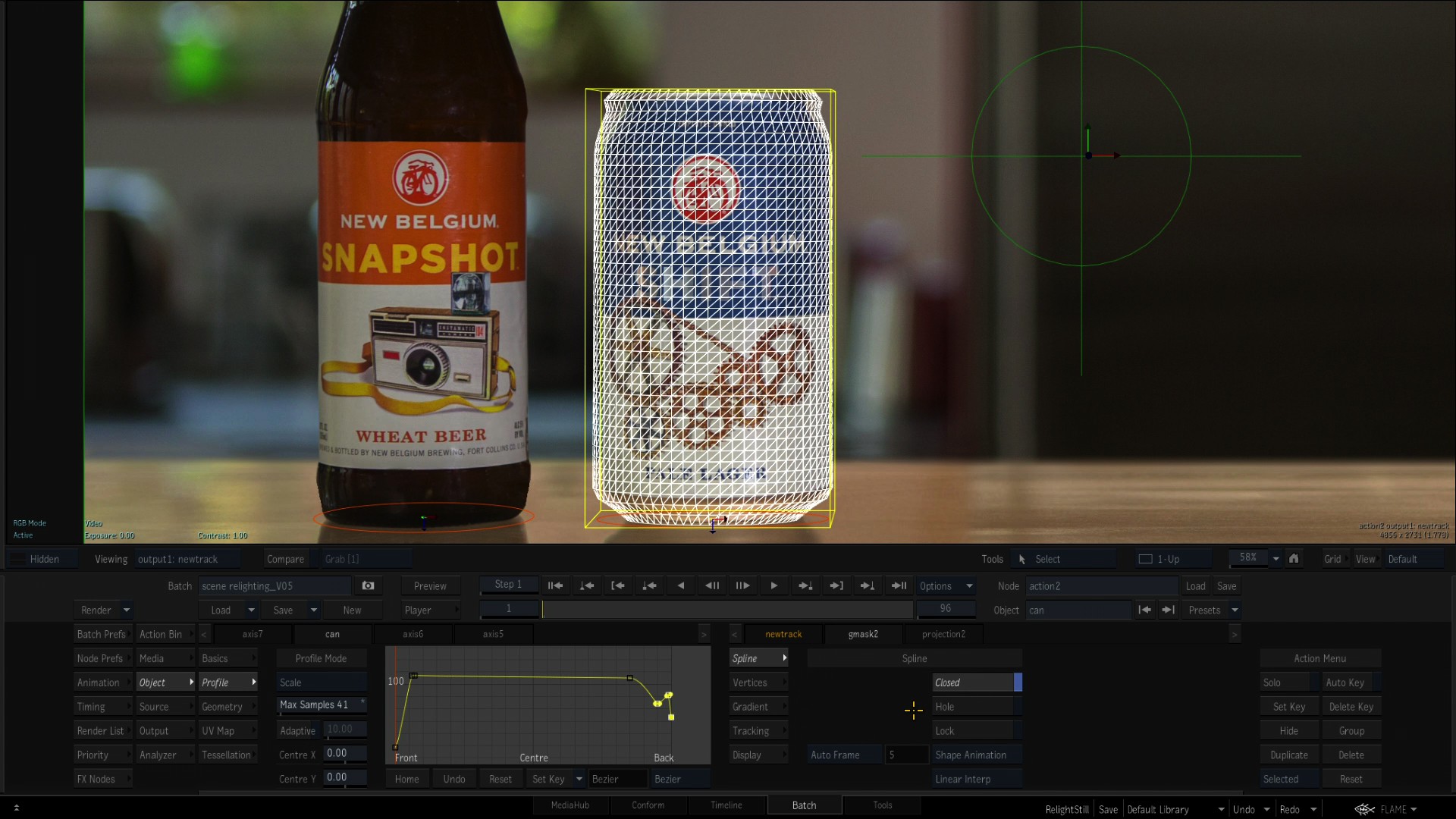
Task: Toggle the Hidden button
Action: tap(43, 559)
